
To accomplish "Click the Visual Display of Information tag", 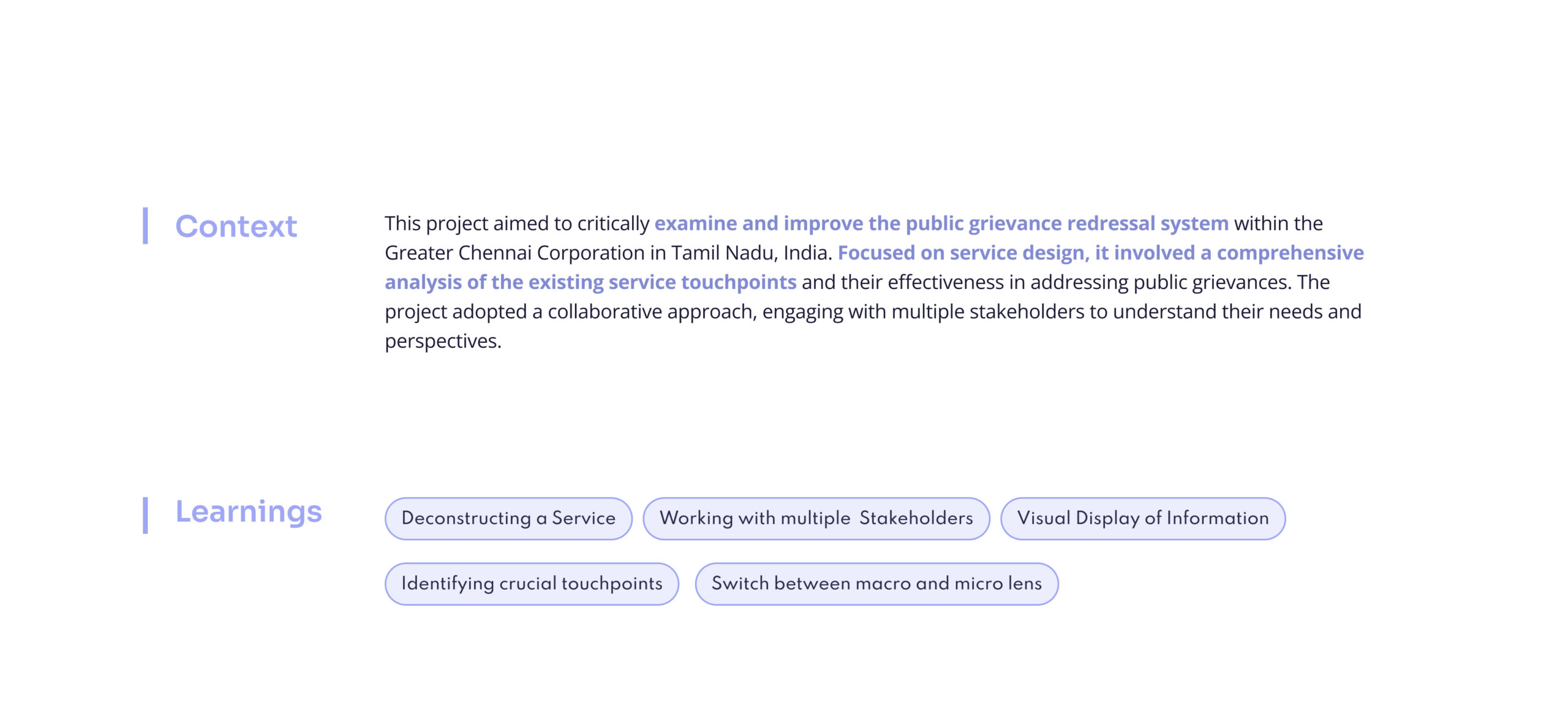I will point(1142,518).
